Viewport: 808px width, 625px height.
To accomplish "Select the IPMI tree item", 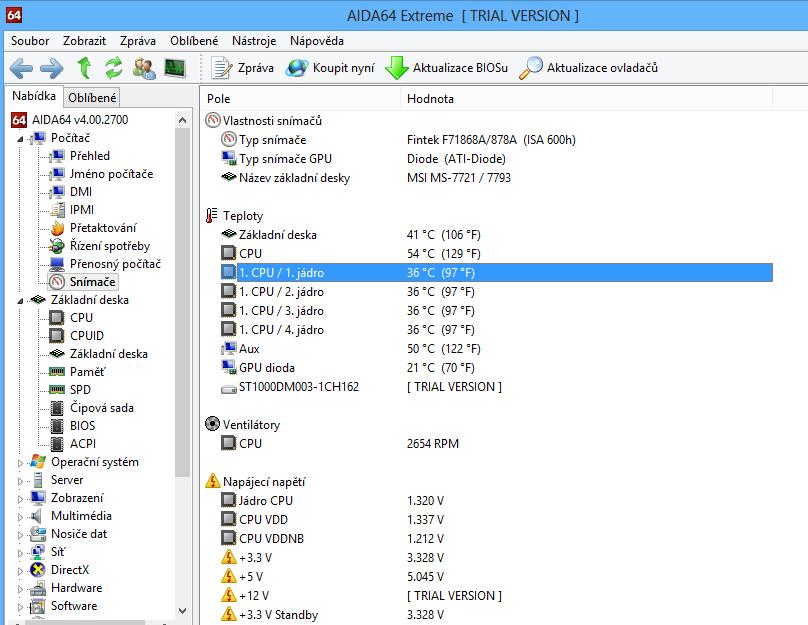I will (x=72, y=210).
